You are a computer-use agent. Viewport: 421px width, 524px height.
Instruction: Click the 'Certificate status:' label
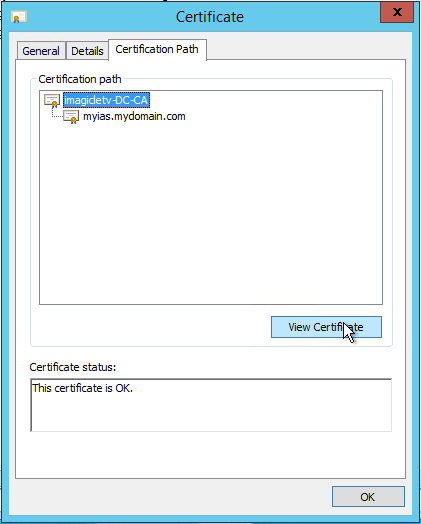[x=73, y=367]
